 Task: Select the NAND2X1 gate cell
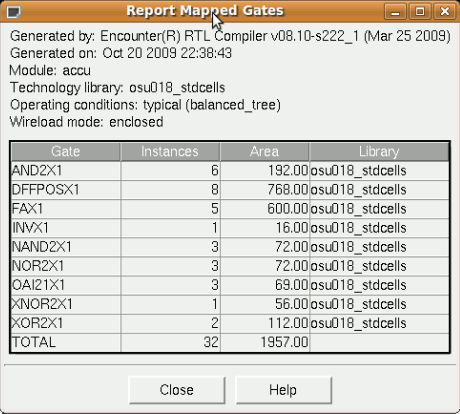[66, 247]
